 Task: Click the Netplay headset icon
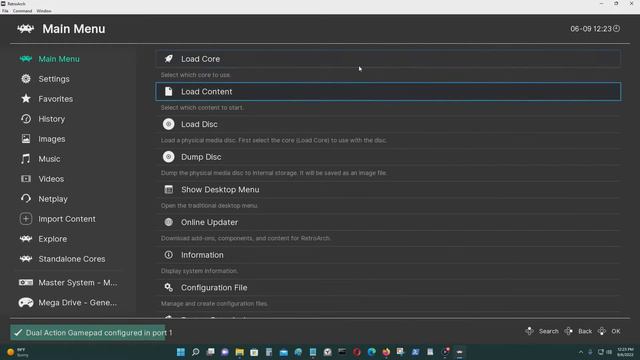(x=26, y=199)
